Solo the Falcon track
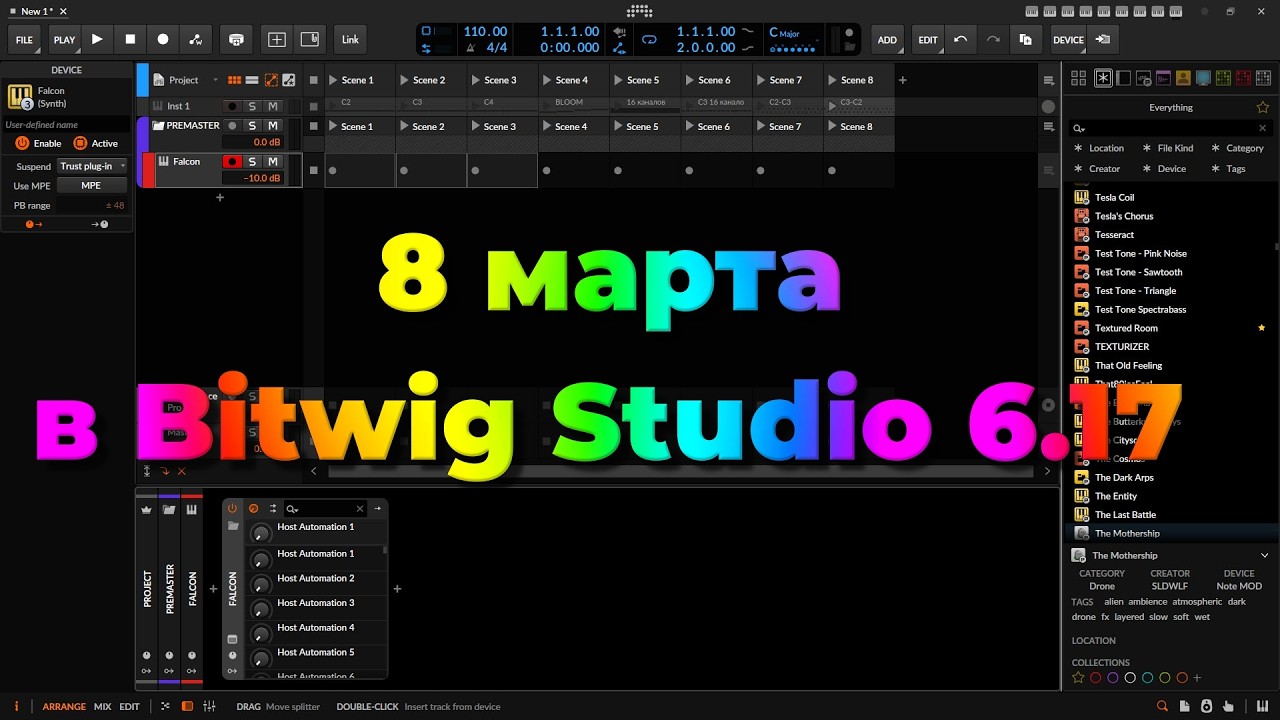The width and height of the screenshot is (1280, 720). tap(252, 162)
